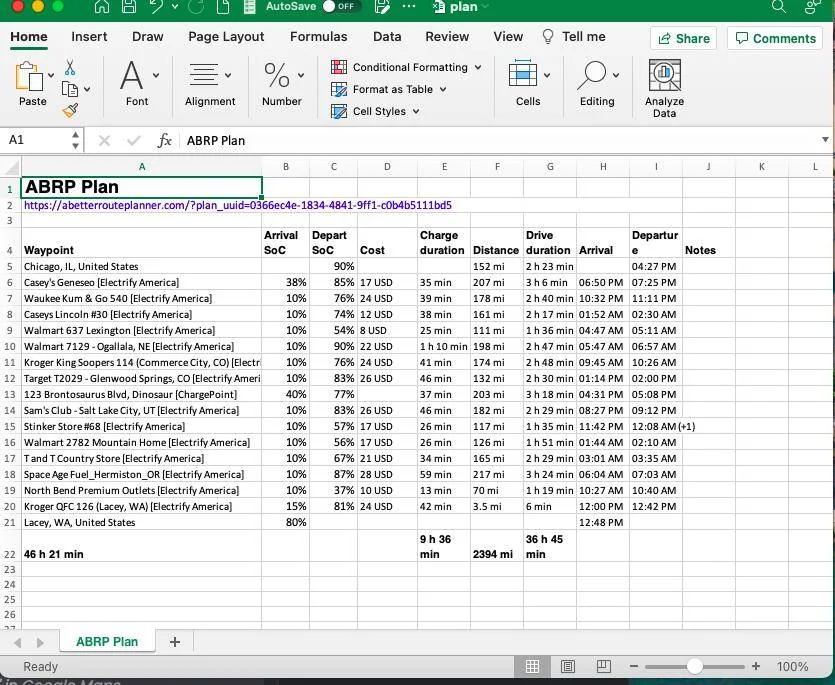Click the Name Box showing A1

(36, 140)
